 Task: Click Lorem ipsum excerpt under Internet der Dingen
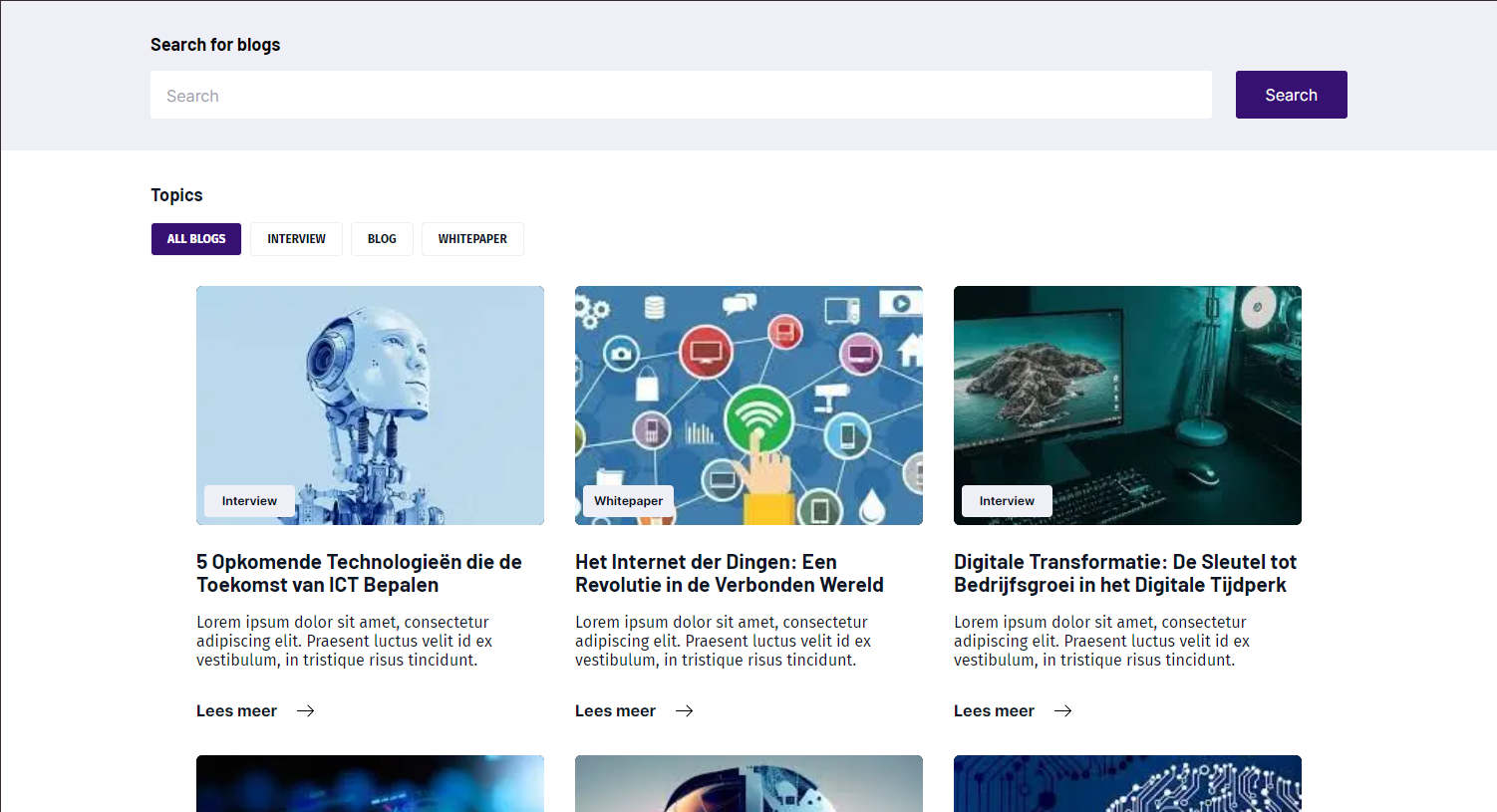(x=723, y=641)
